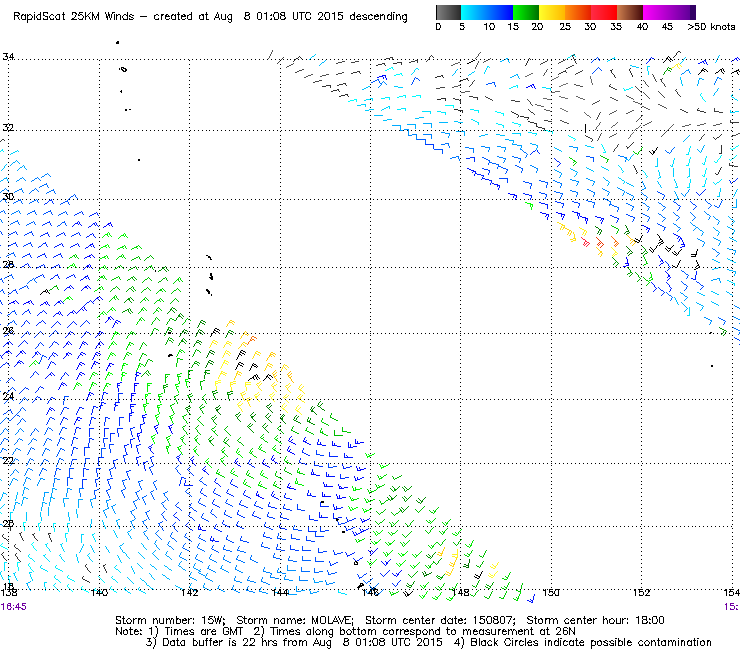Image resolution: width=740 pixels, height=650 pixels.
Task: Click the legend label '25'
Action: pyautogui.click(x=565, y=27)
